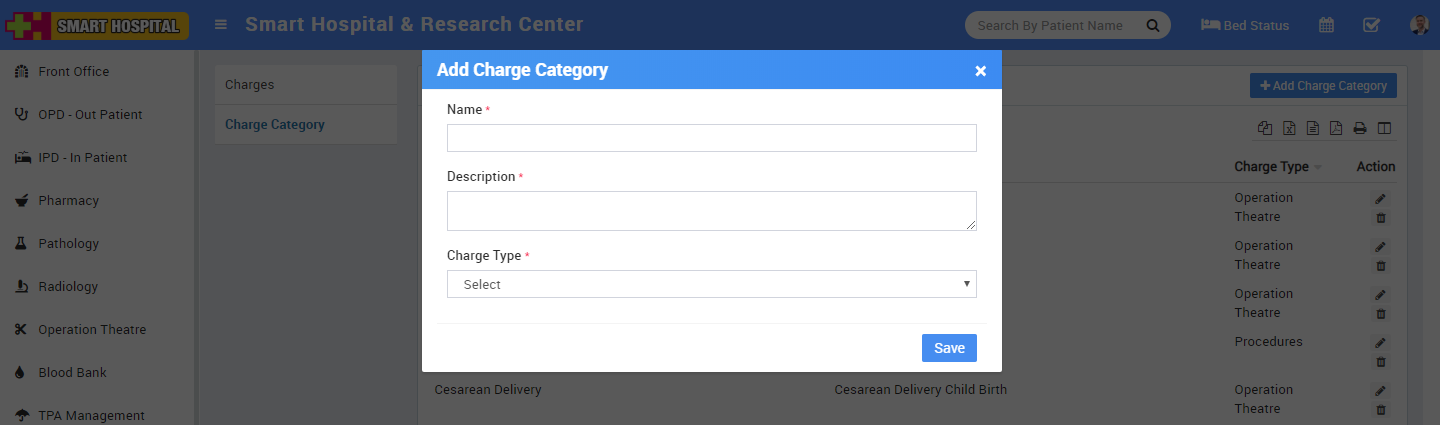Click the patient search magnifier icon
The image size is (1440, 425).
pyautogui.click(x=1152, y=25)
